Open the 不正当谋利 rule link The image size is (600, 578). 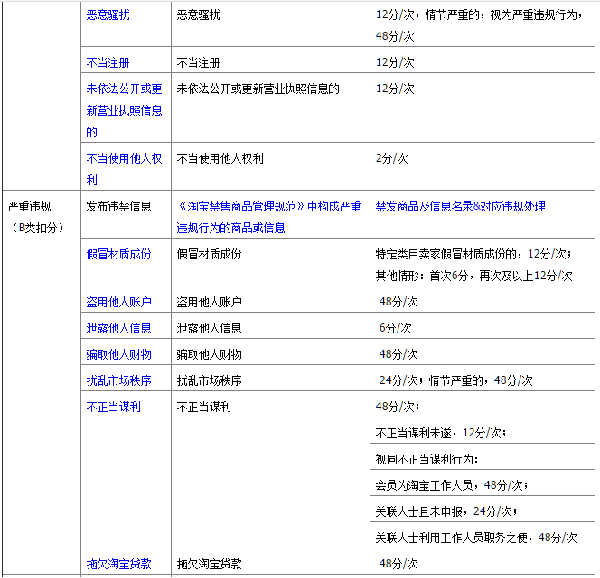coord(114,407)
